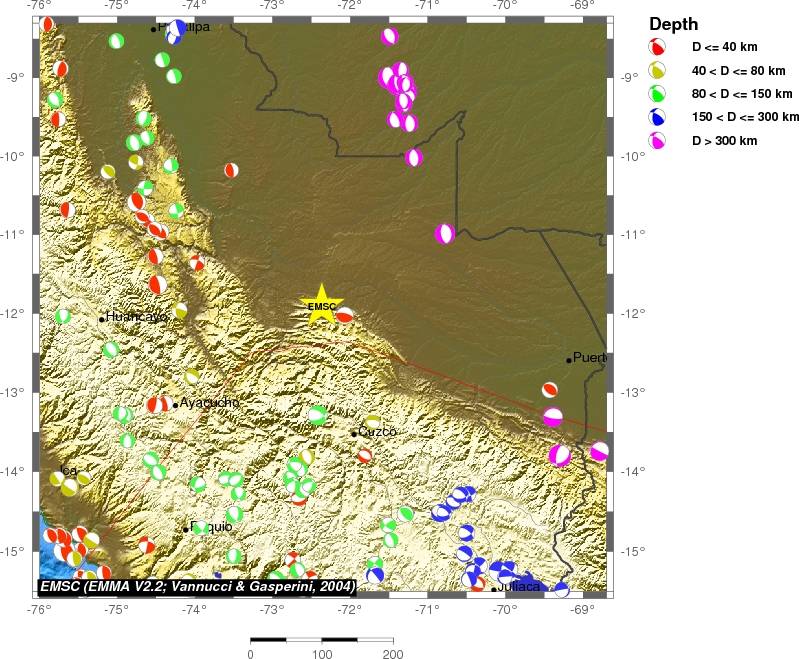The width and height of the screenshot is (799, 659).
Task: Click the yellow beachball just above the Cuzco label
Action: click(372, 421)
